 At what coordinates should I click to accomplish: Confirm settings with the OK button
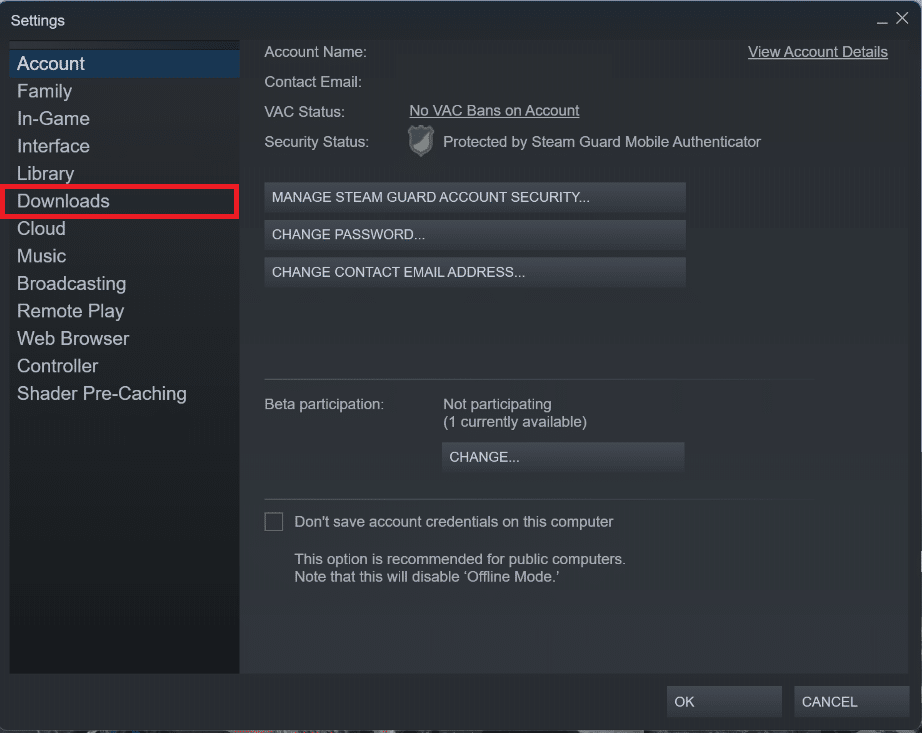point(724,701)
